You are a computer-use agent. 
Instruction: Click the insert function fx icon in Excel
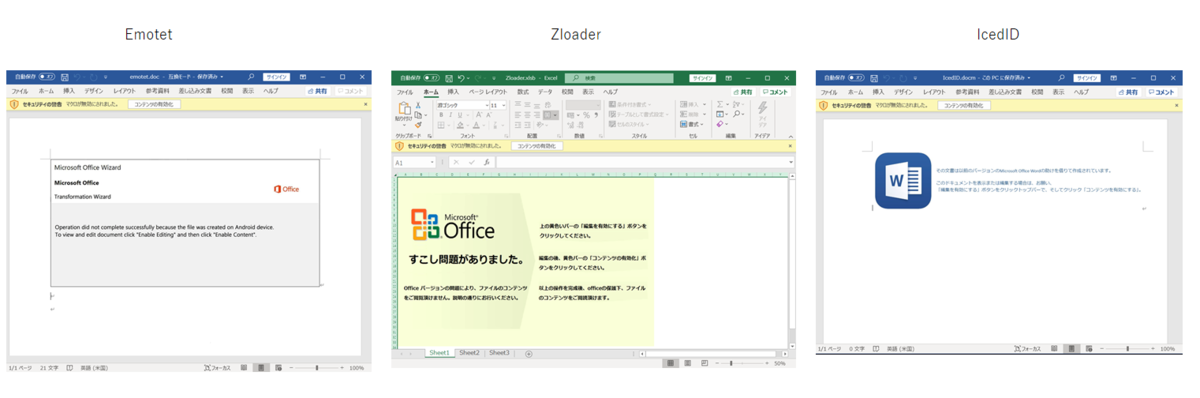tap(487, 162)
